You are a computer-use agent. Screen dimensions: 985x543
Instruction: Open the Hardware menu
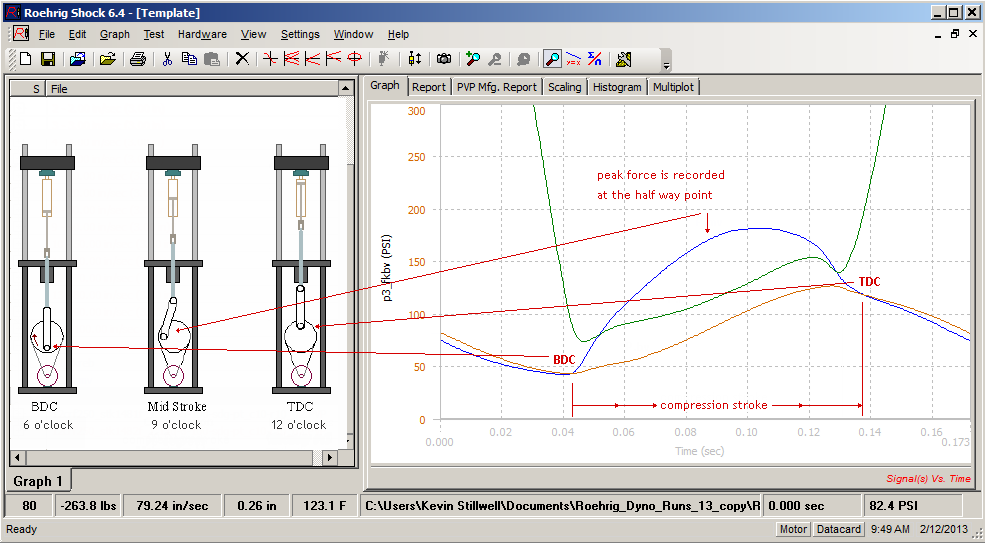[x=202, y=34]
